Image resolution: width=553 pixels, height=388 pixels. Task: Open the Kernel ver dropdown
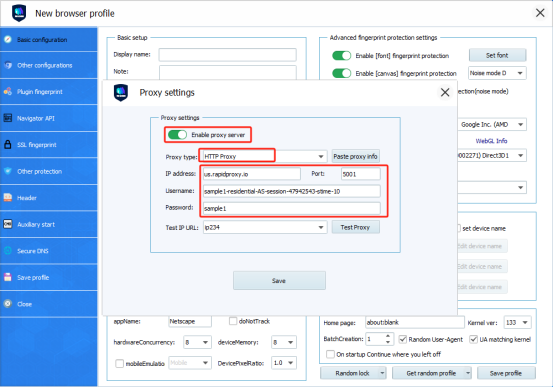coord(525,322)
